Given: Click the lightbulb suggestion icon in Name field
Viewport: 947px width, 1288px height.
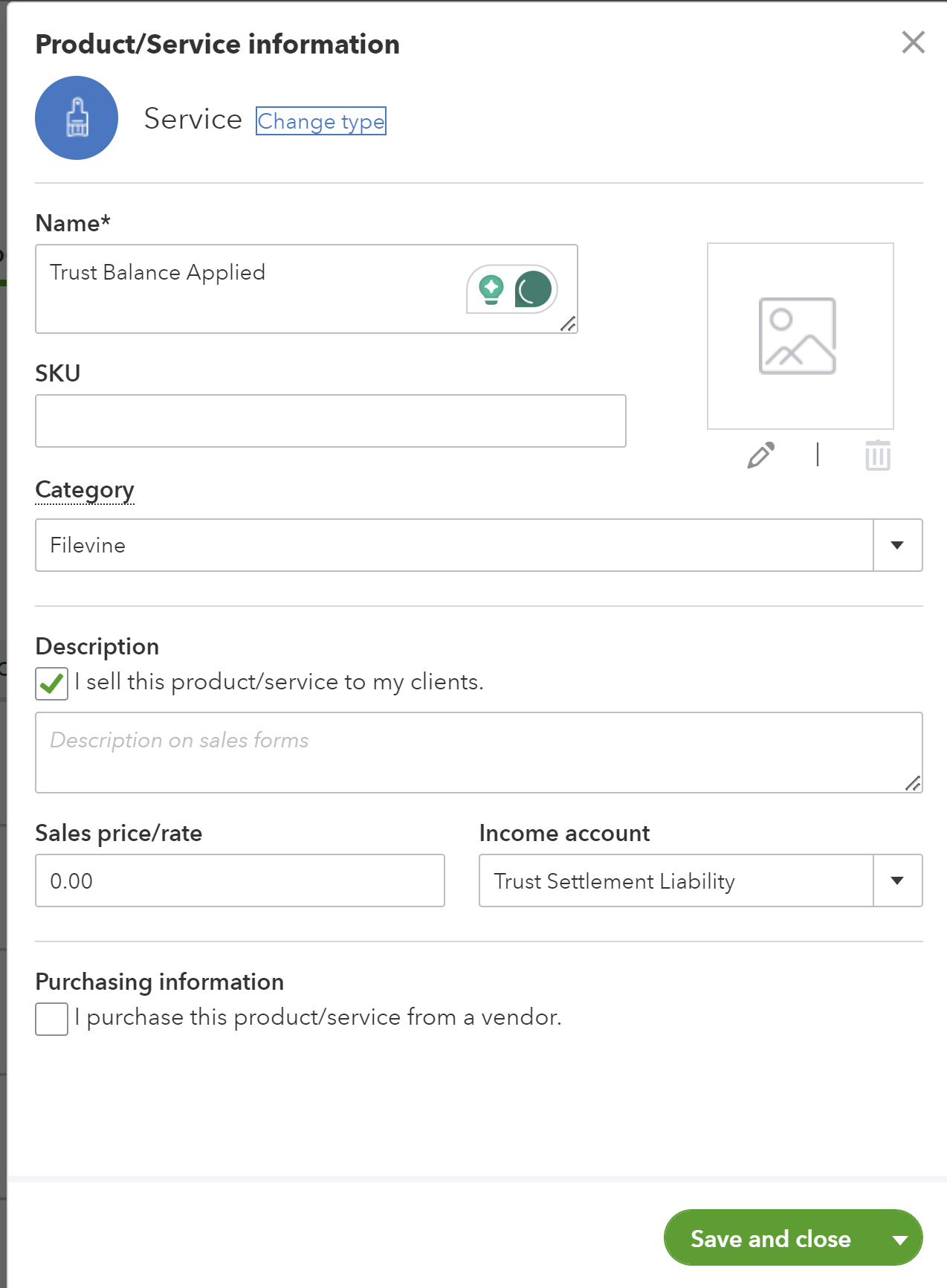Looking at the screenshot, I should coord(491,289).
